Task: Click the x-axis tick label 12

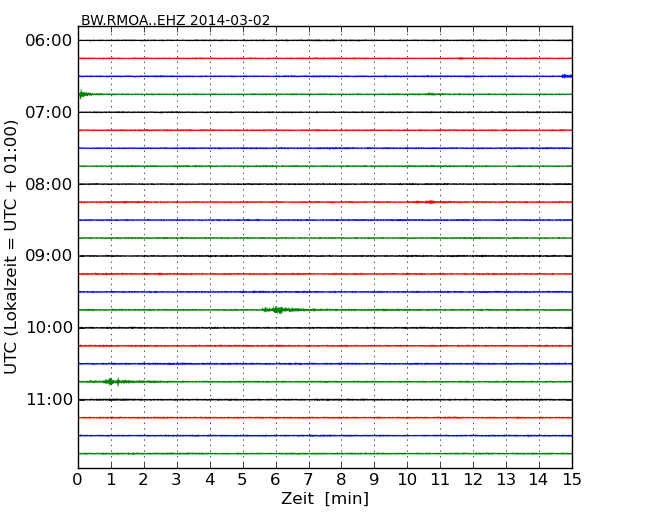Action: (x=473, y=480)
